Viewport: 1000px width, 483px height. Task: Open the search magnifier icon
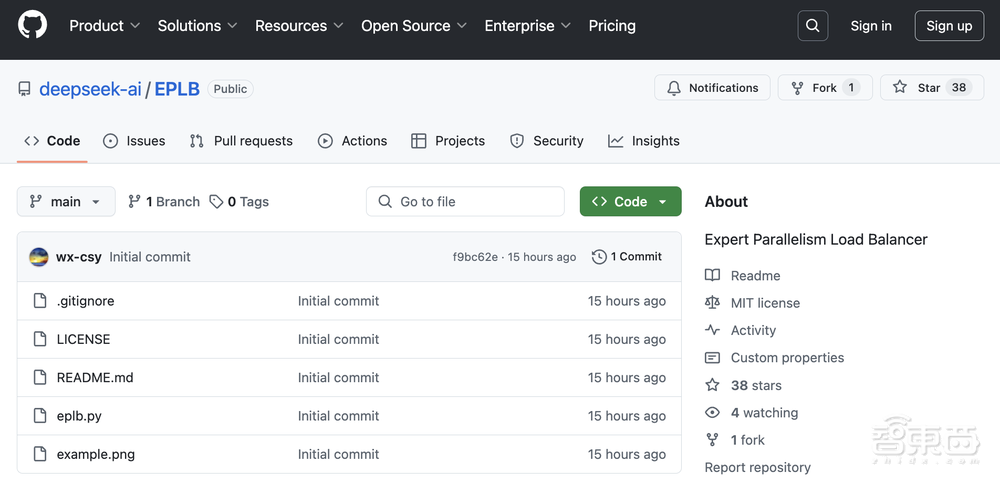point(813,26)
